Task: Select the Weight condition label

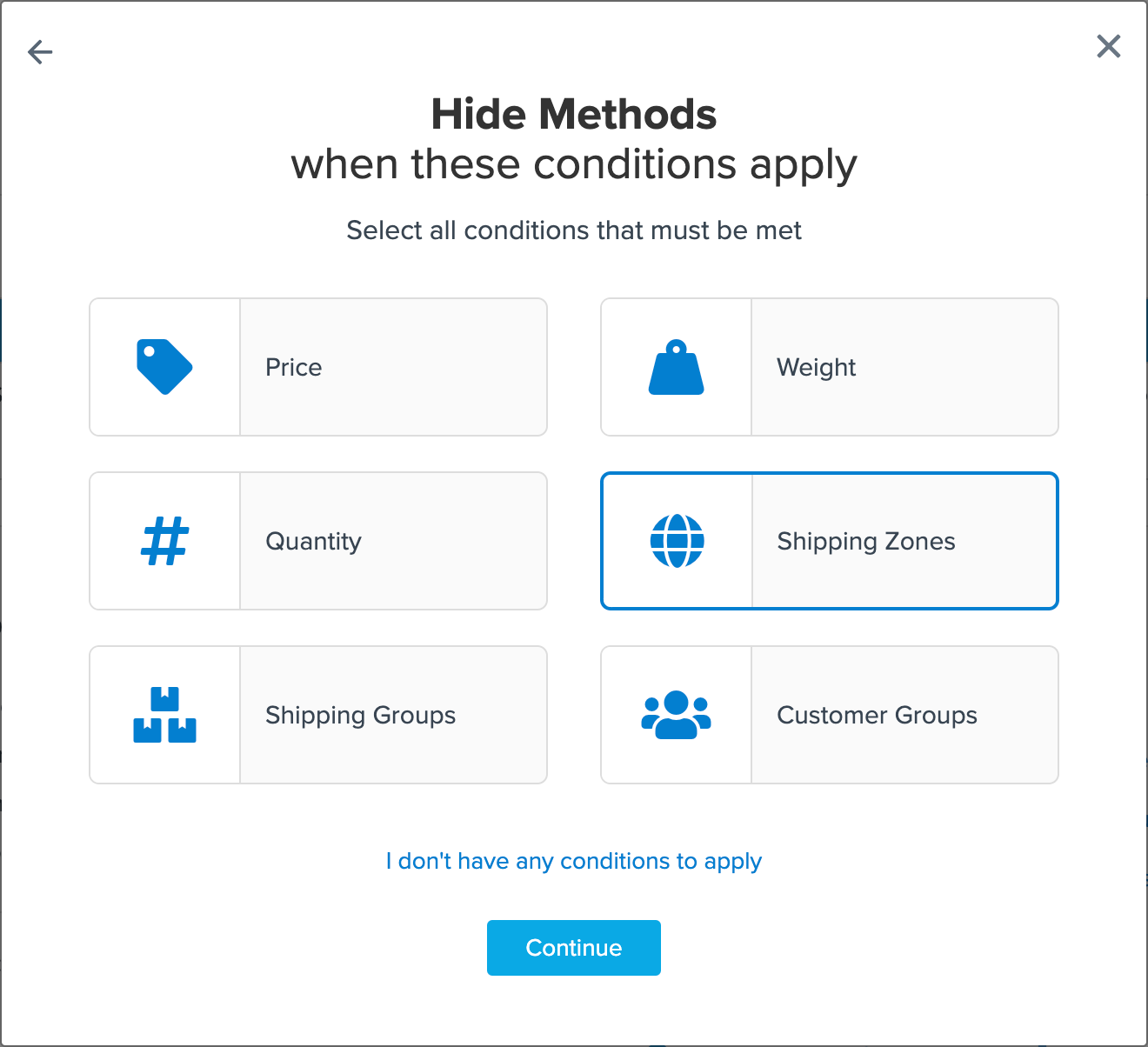Action: tap(816, 367)
